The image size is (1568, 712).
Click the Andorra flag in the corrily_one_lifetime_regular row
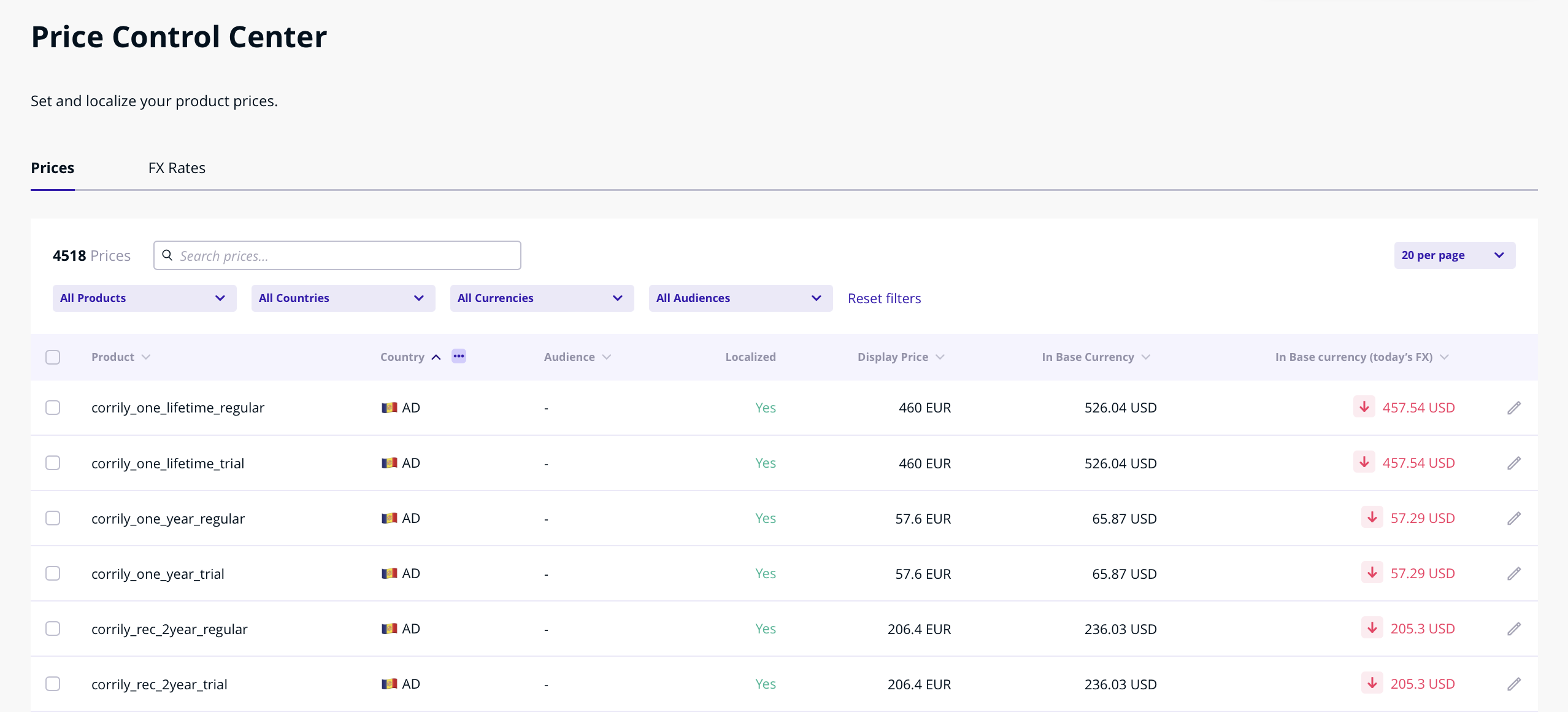pyautogui.click(x=389, y=408)
